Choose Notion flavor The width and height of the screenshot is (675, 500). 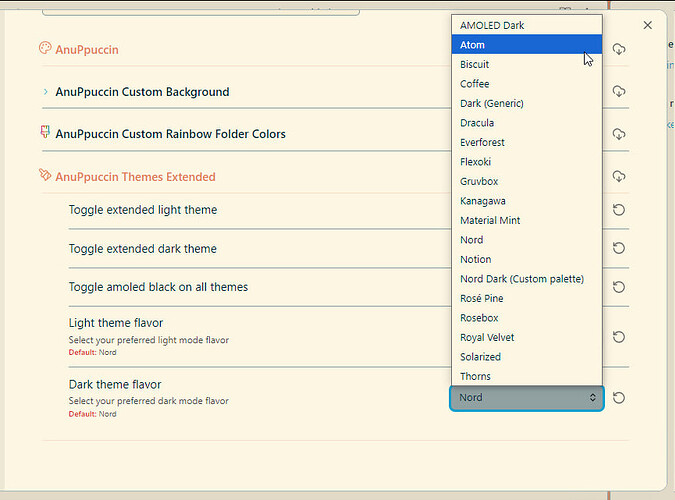(x=526, y=259)
